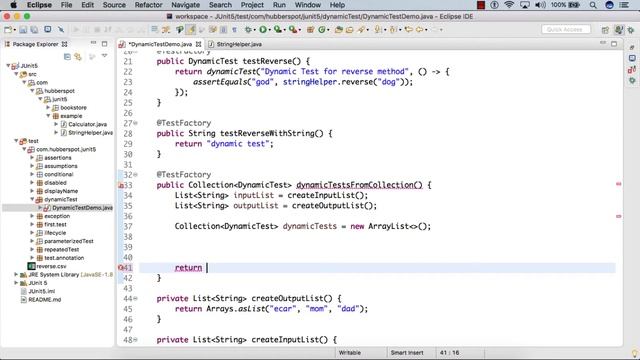Click the Smart Insert status bar entry

click(407, 353)
